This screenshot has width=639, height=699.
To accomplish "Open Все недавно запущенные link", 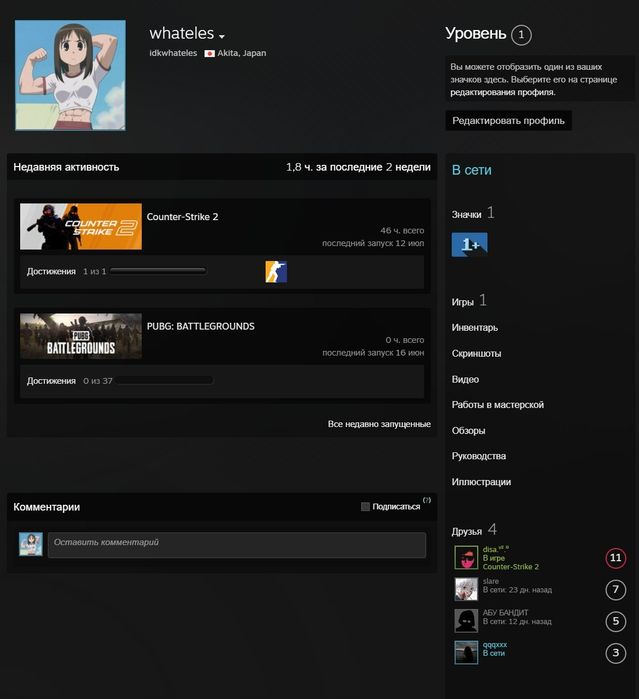I will 379,424.
